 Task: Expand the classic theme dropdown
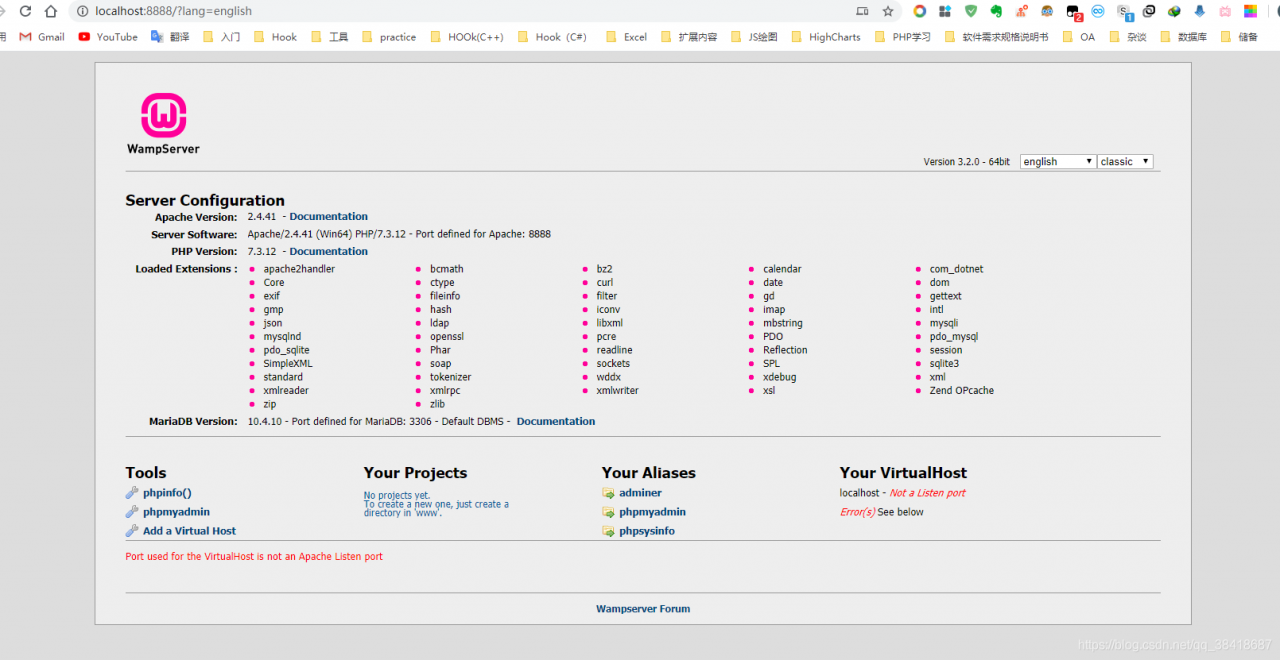[1125, 161]
